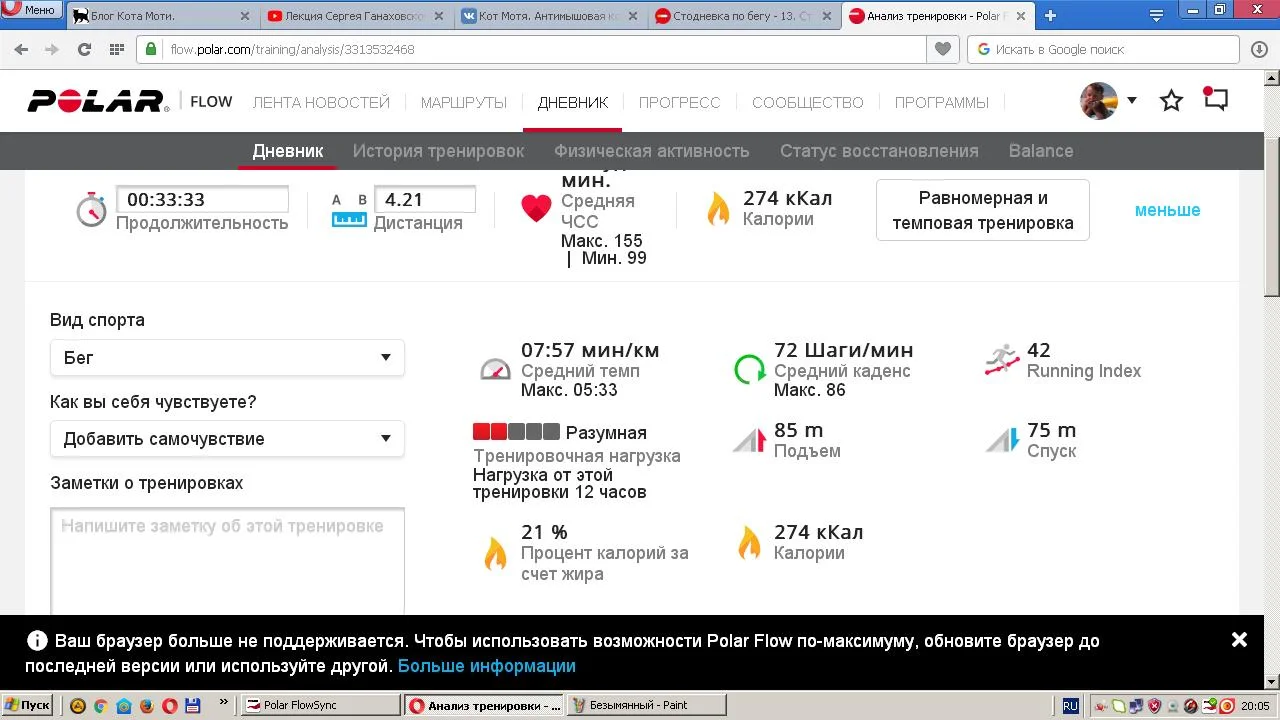Select the Balance sub-tab
The image size is (1280, 720).
1041,151
